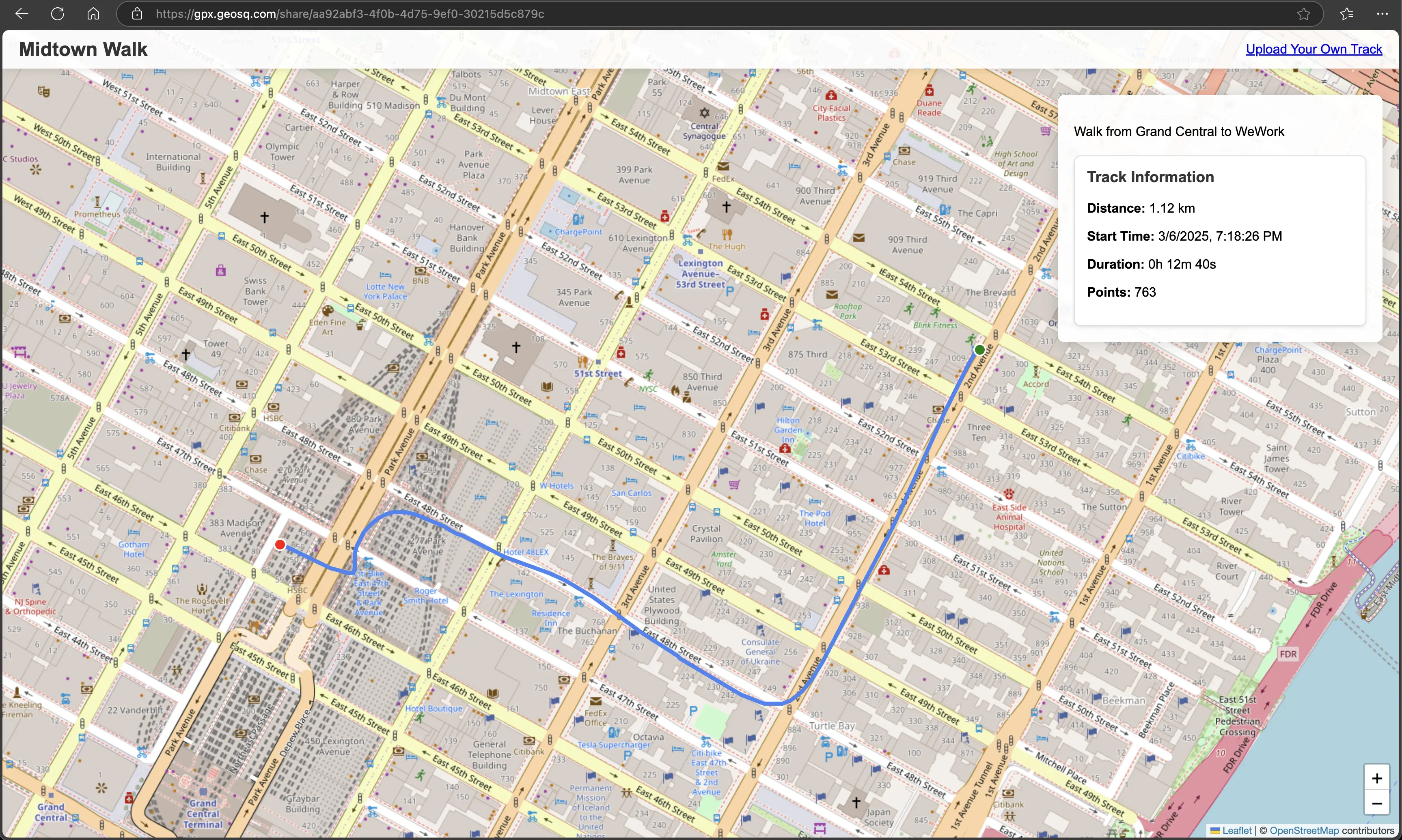The width and height of the screenshot is (1402, 840).
Task: Click the Blink Fitness map label
Action: pyautogui.click(x=935, y=325)
